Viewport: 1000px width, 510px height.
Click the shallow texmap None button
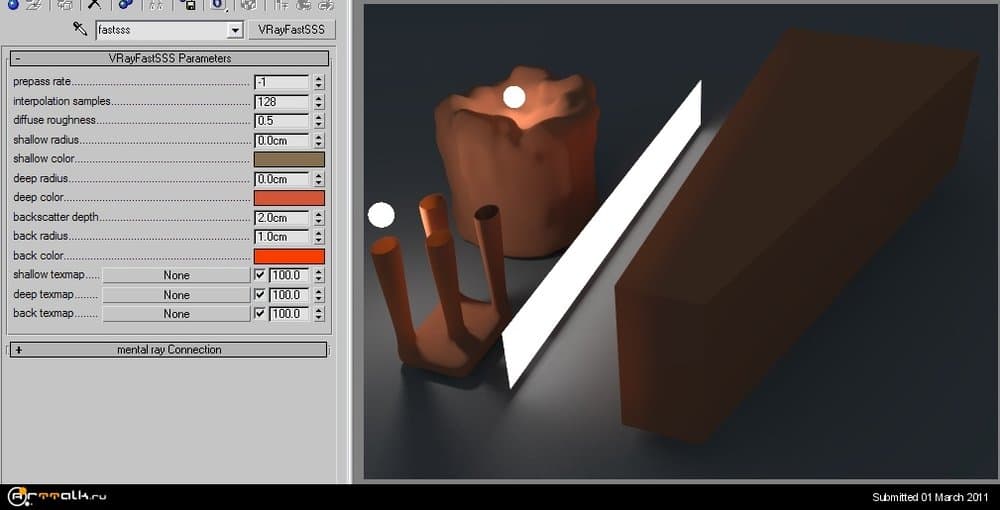pyautogui.click(x=176, y=275)
